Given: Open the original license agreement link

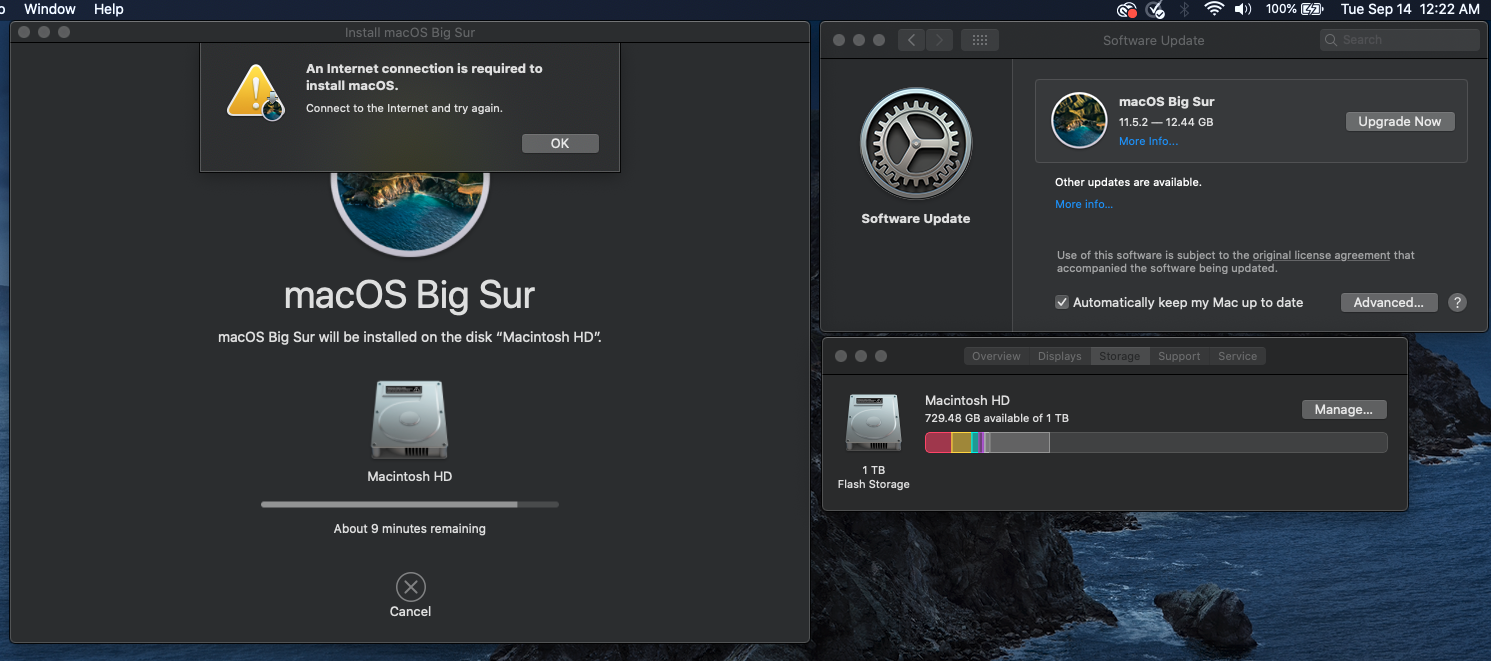Looking at the screenshot, I should [x=1321, y=255].
